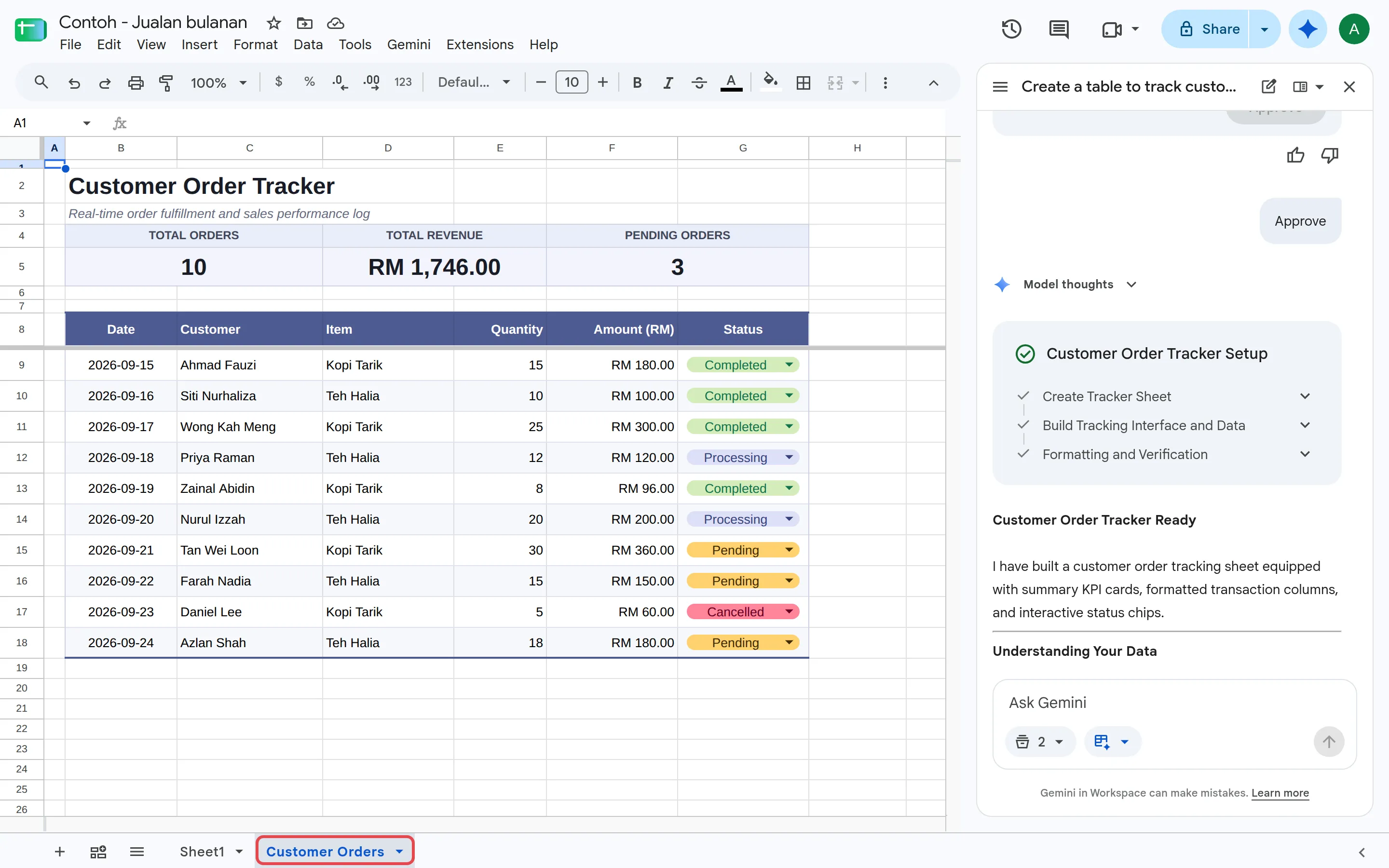The height and width of the screenshot is (868, 1389).
Task: Print the spreadsheet
Action: pyautogui.click(x=136, y=82)
